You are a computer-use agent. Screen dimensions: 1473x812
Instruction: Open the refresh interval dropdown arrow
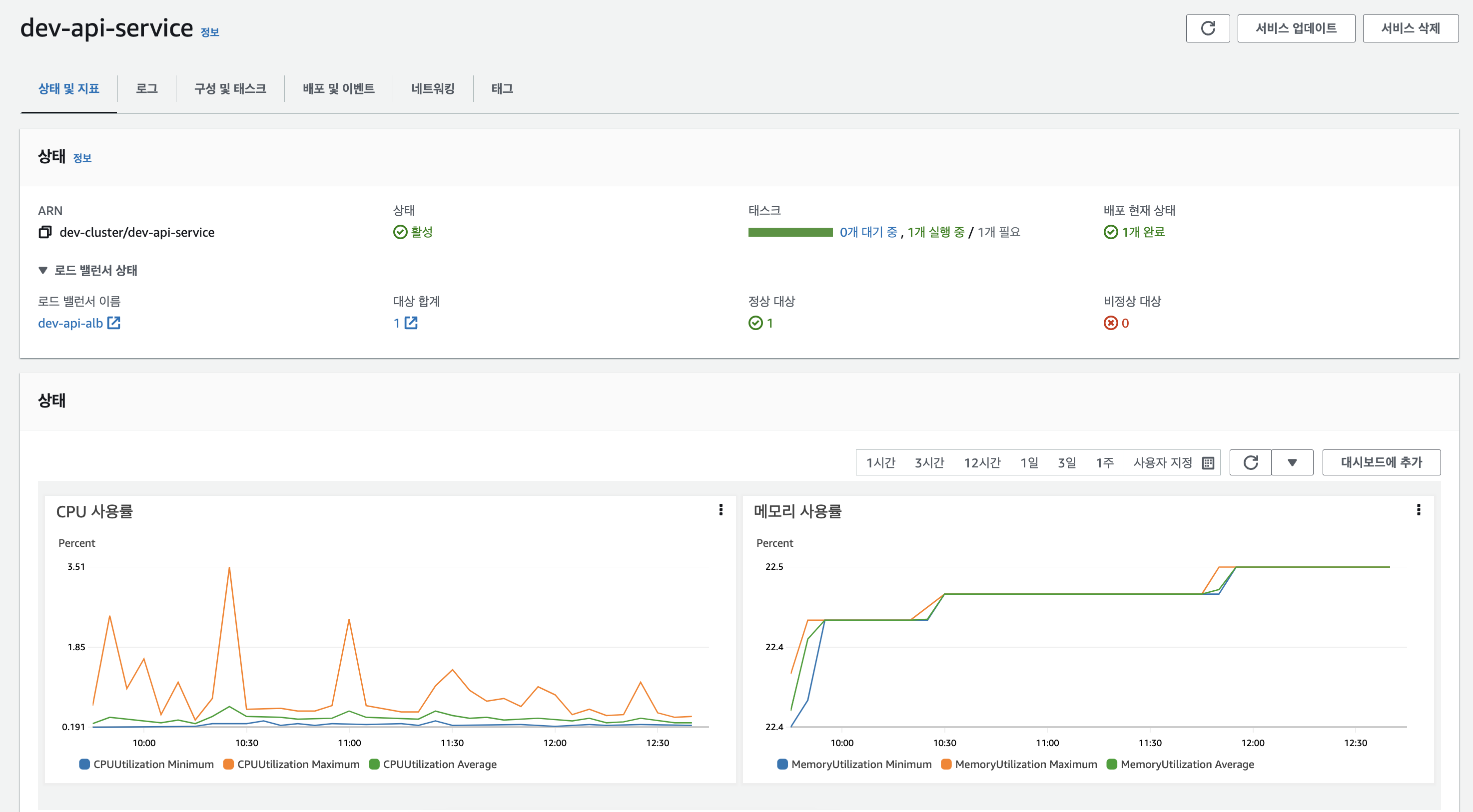click(1292, 462)
